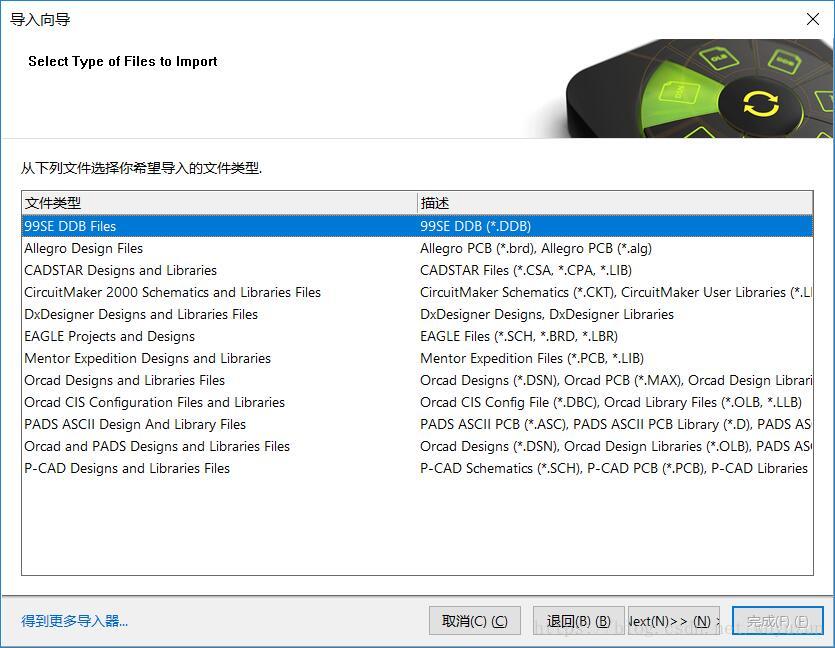
Task: Select P-CAD Designs and Libraries Files
Action: pyautogui.click(x=127, y=468)
